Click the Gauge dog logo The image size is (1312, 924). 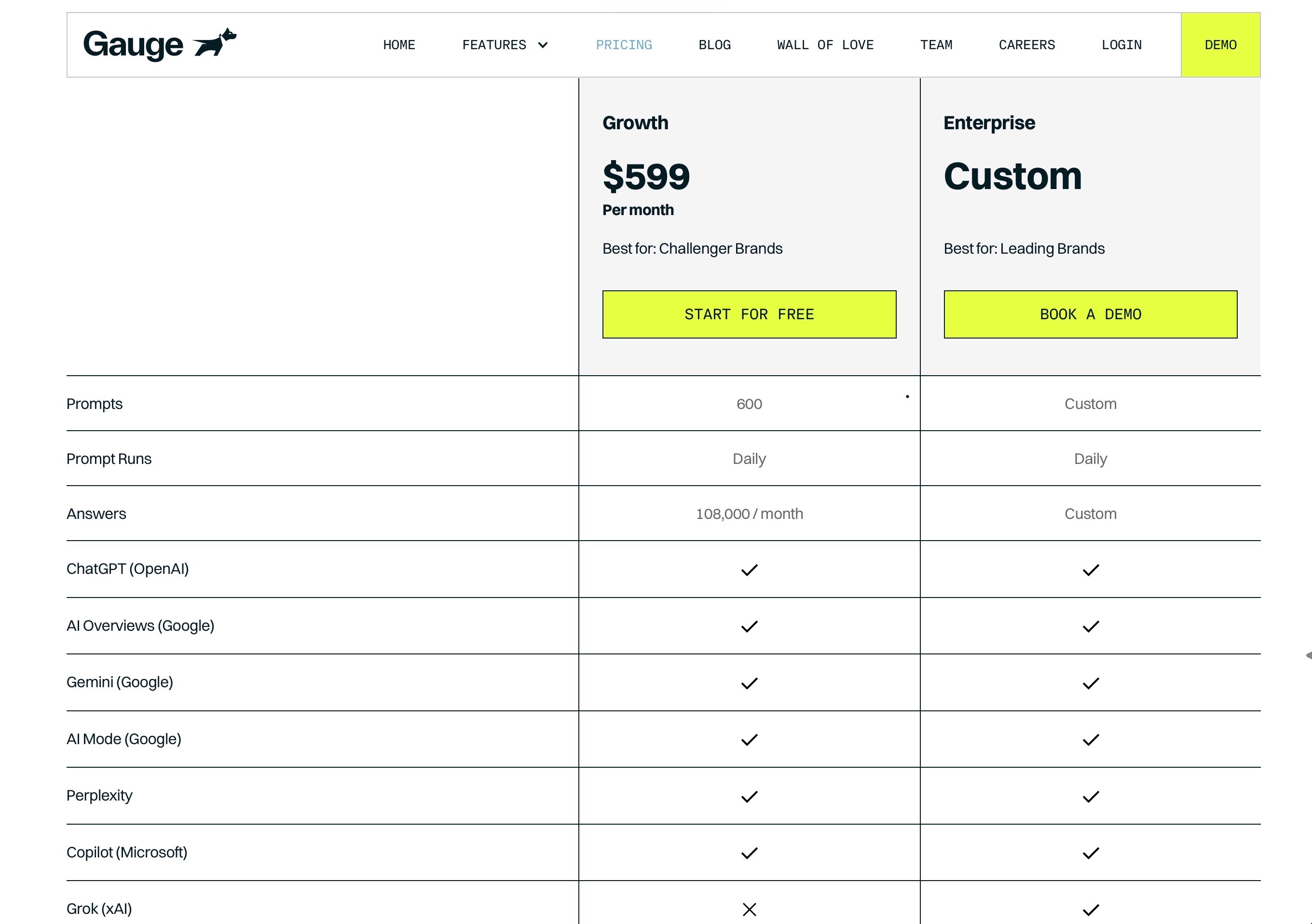pyautogui.click(x=160, y=44)
